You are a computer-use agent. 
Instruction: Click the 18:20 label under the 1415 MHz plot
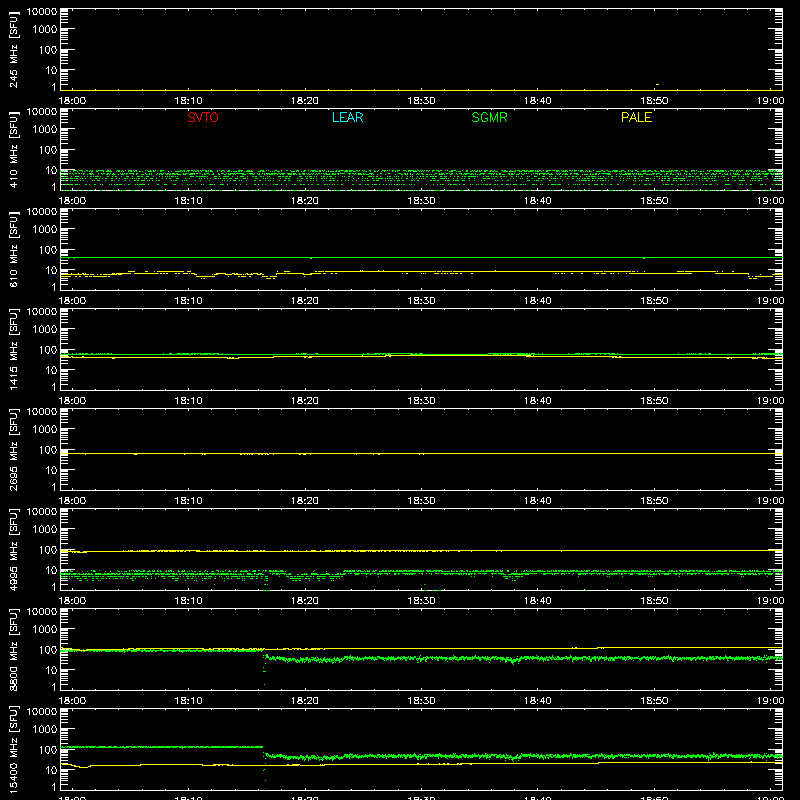coord(305,401)
